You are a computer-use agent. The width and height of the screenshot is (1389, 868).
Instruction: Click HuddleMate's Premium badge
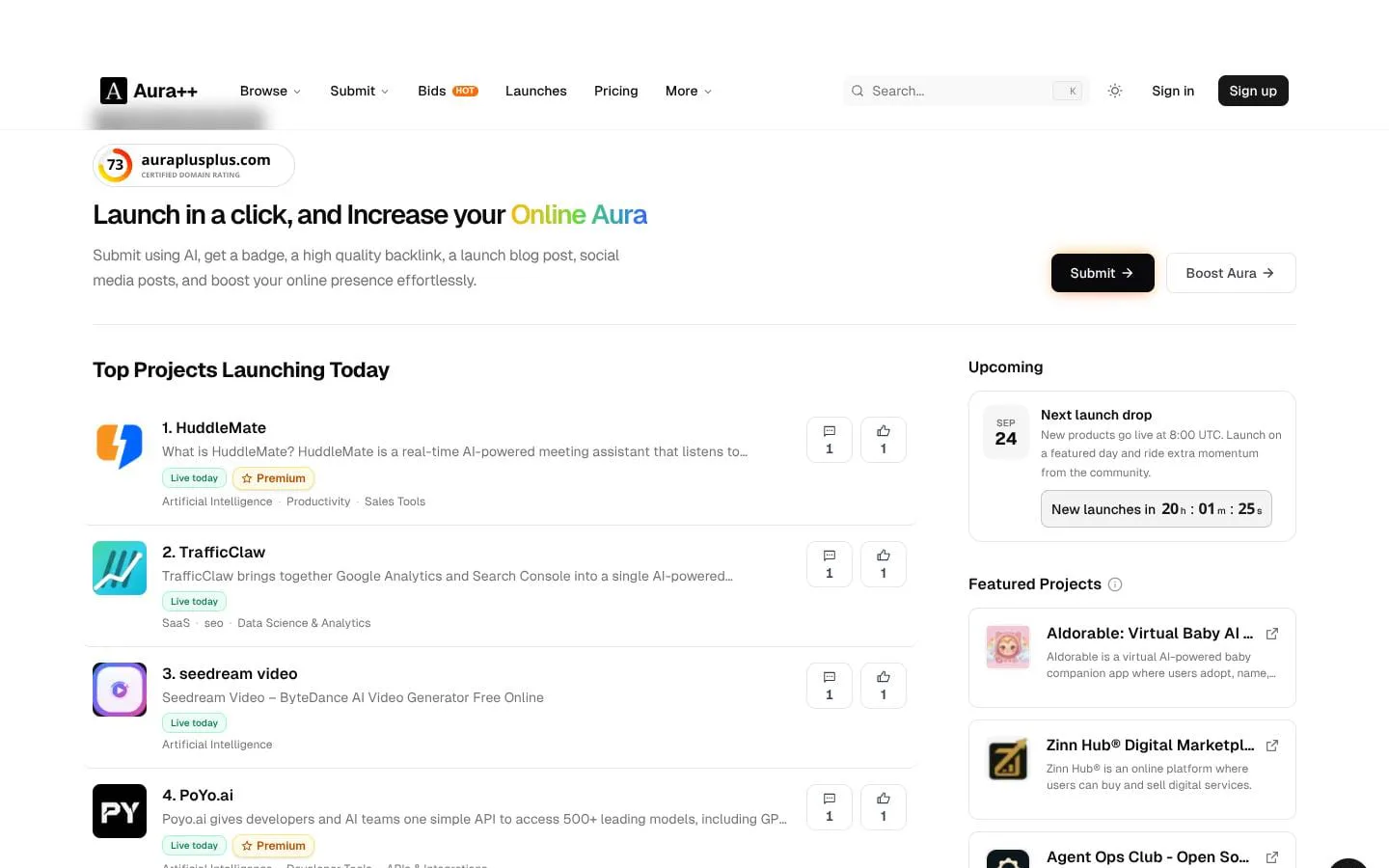click(x=273, y=478)
